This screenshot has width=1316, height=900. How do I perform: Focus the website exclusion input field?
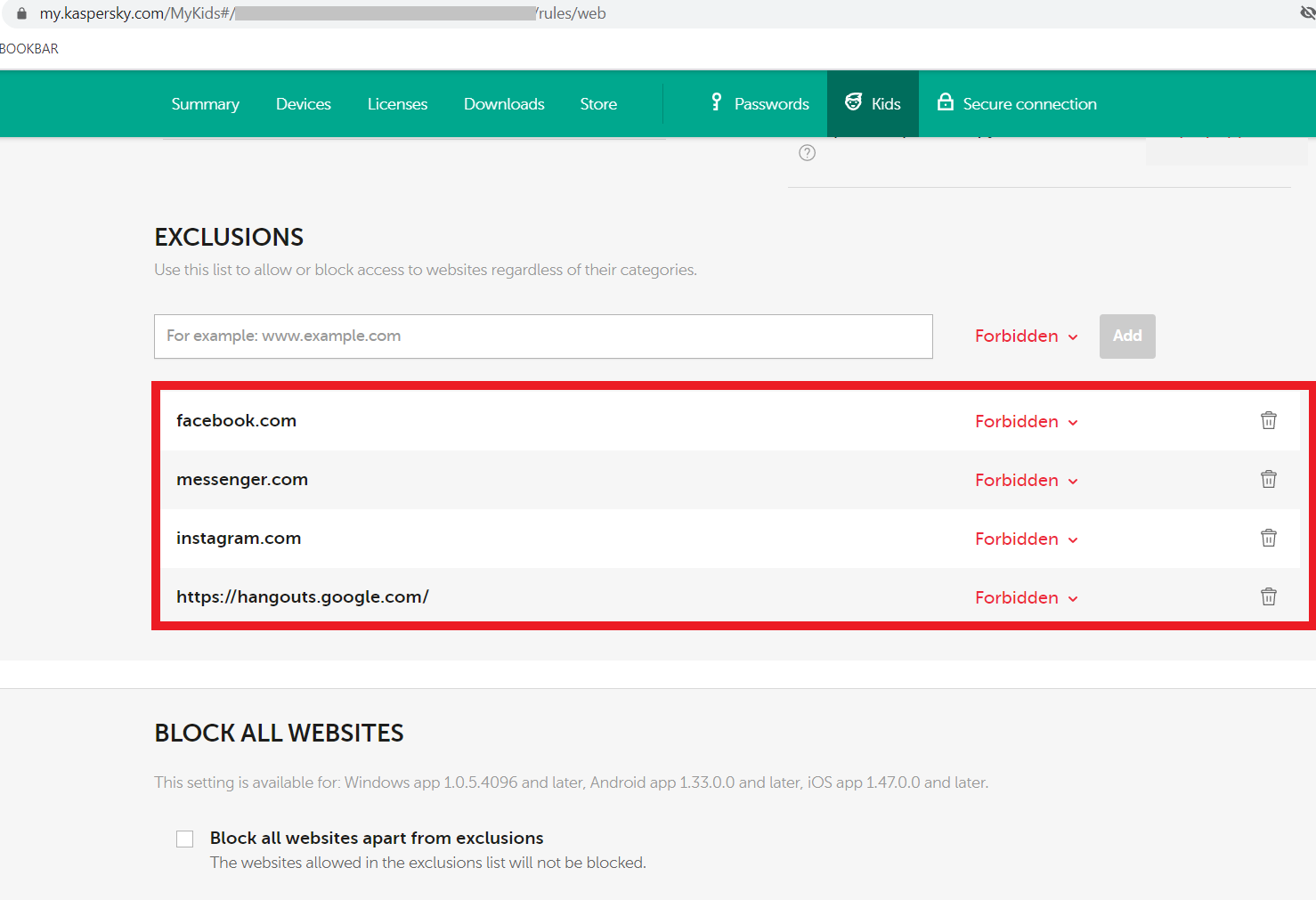point(543,336)
